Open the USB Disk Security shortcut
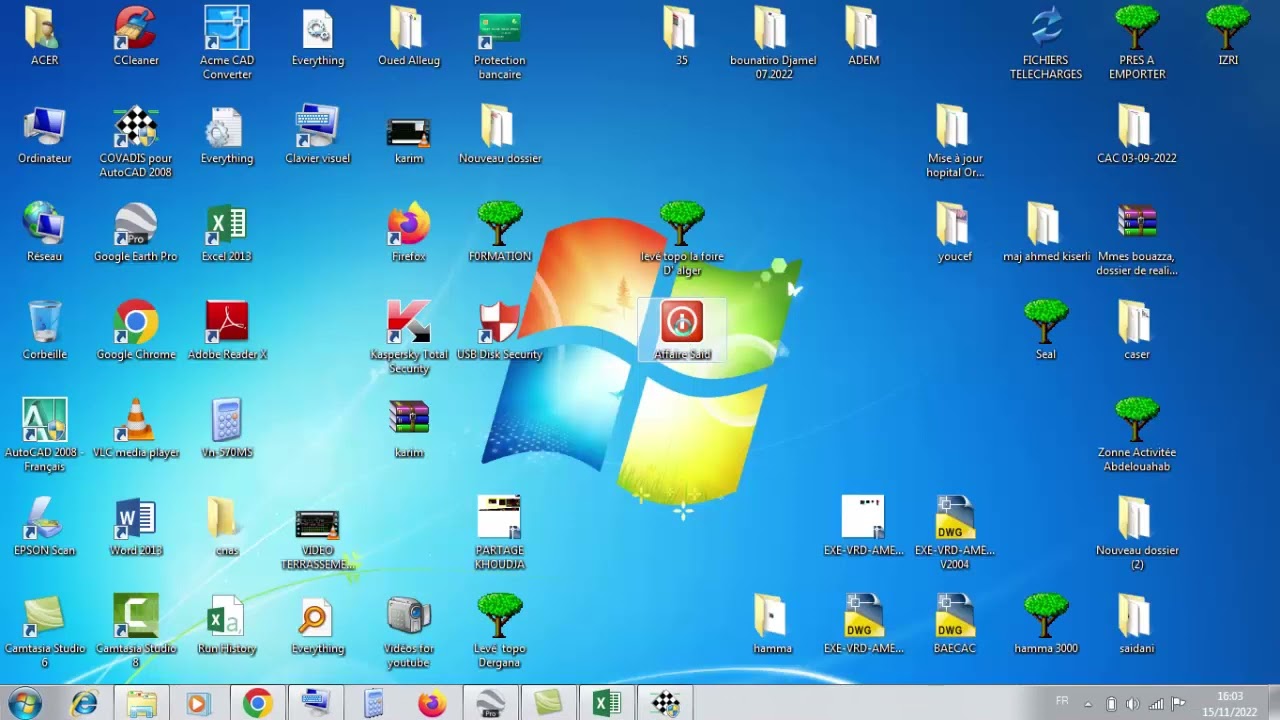The width and height of the screenshot is (1280, 720). pos(500,331)
